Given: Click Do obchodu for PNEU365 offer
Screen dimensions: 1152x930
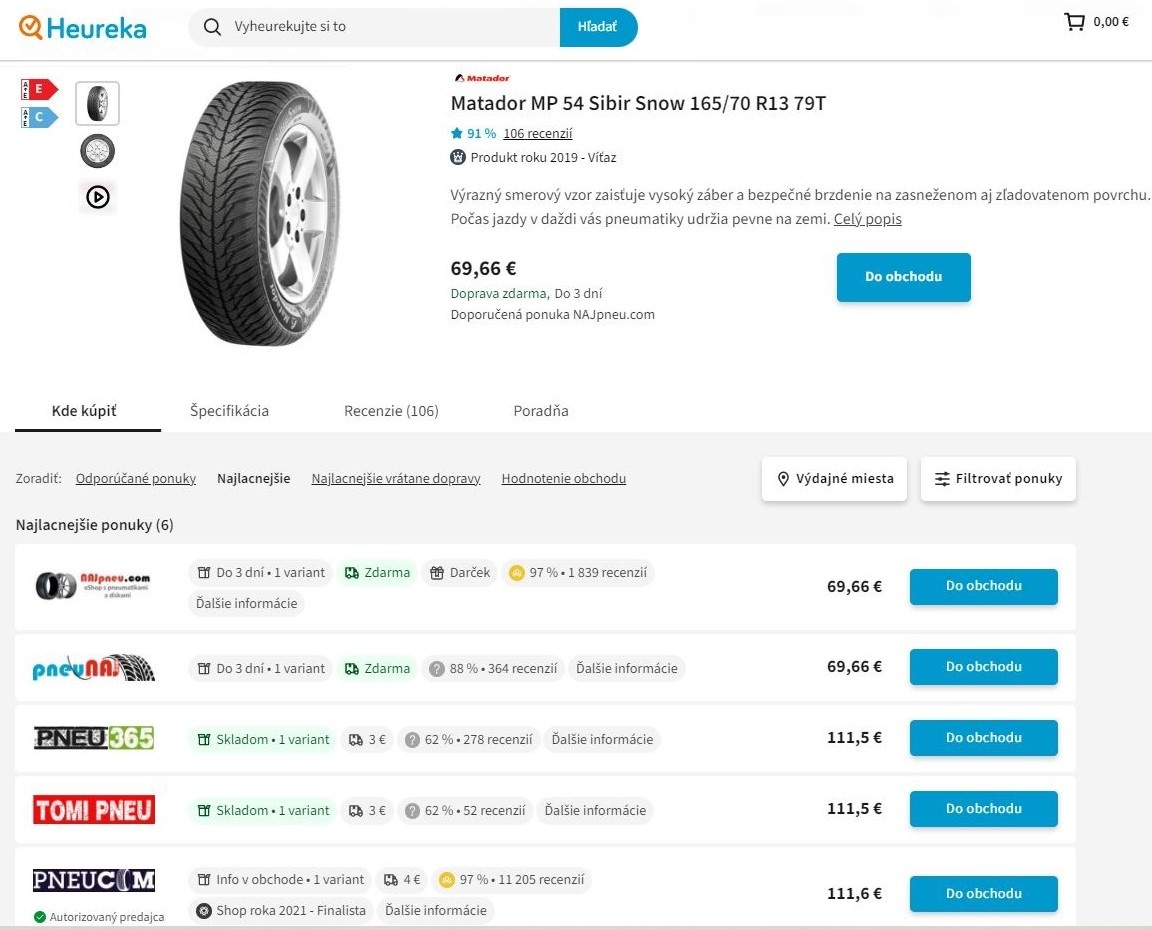Looking at the screenshot, I should pos(983,738).
